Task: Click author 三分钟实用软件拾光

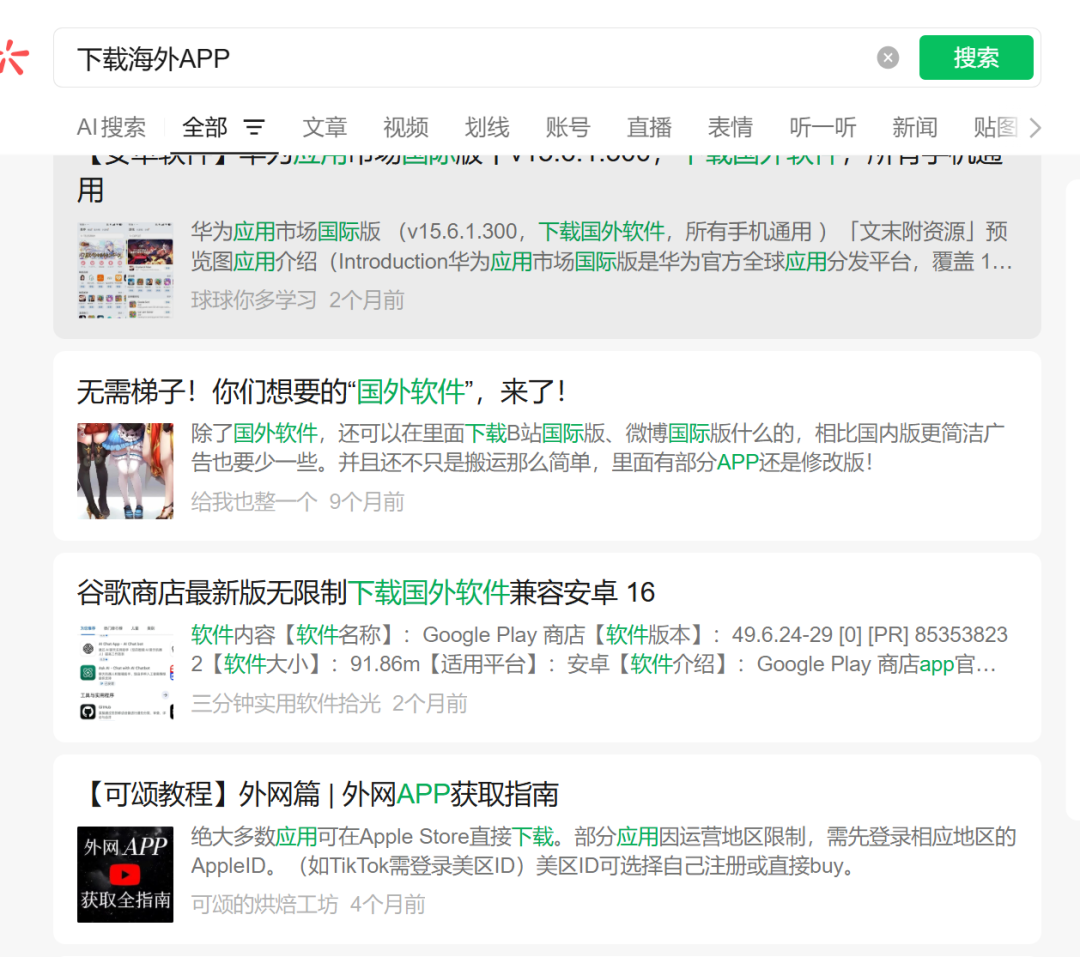Action: tap(285, 703)
